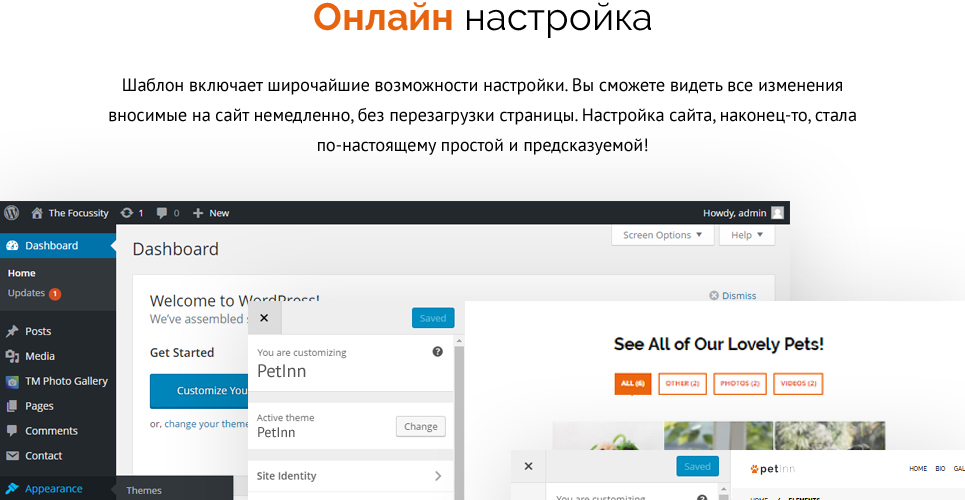Viewport: 965px width, 500px height.
Task: Click the lower Saved button
Action: (x=697, y=466)
